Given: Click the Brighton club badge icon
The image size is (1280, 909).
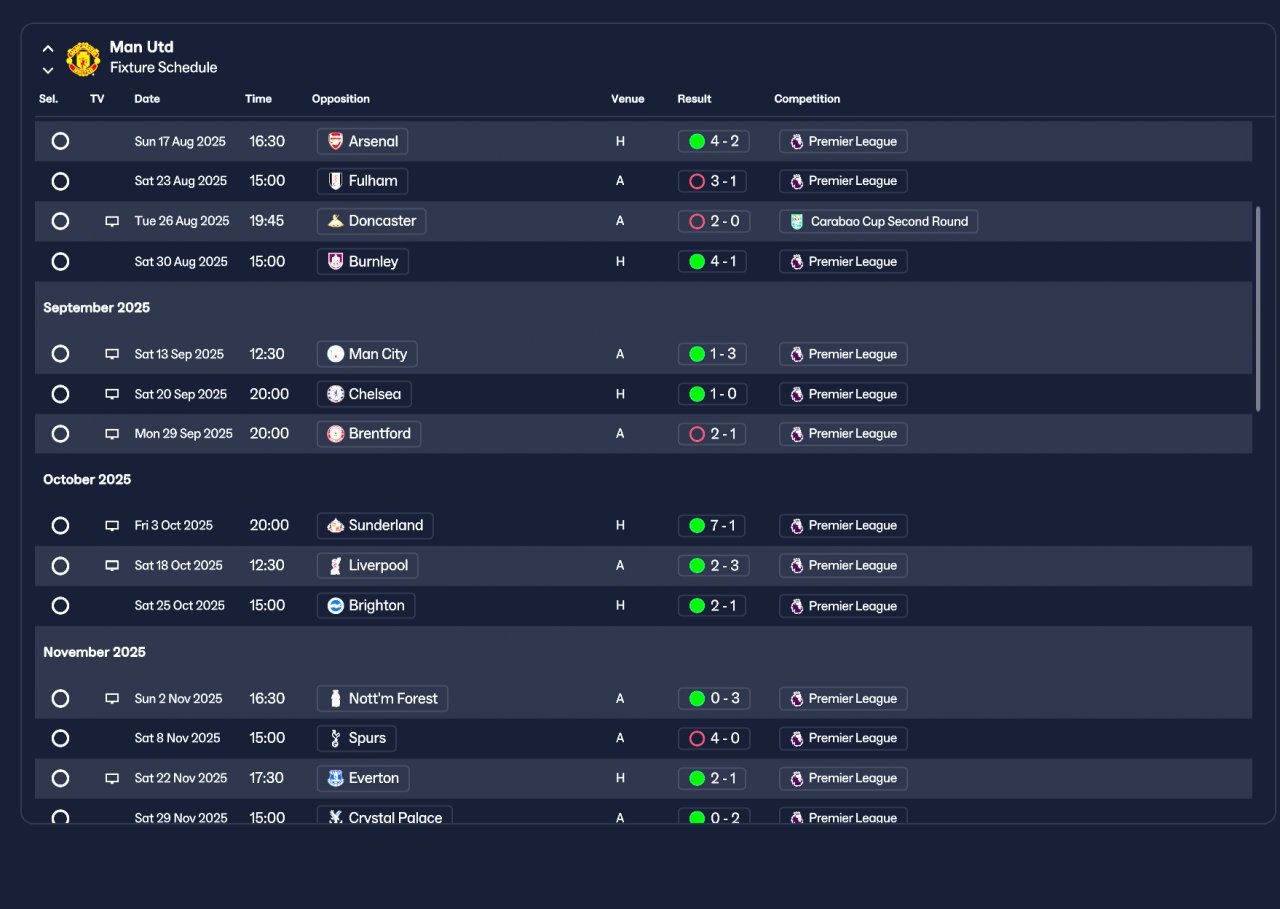Looking at the screenshot, I should pyautogui.click(x=336, y=605).
